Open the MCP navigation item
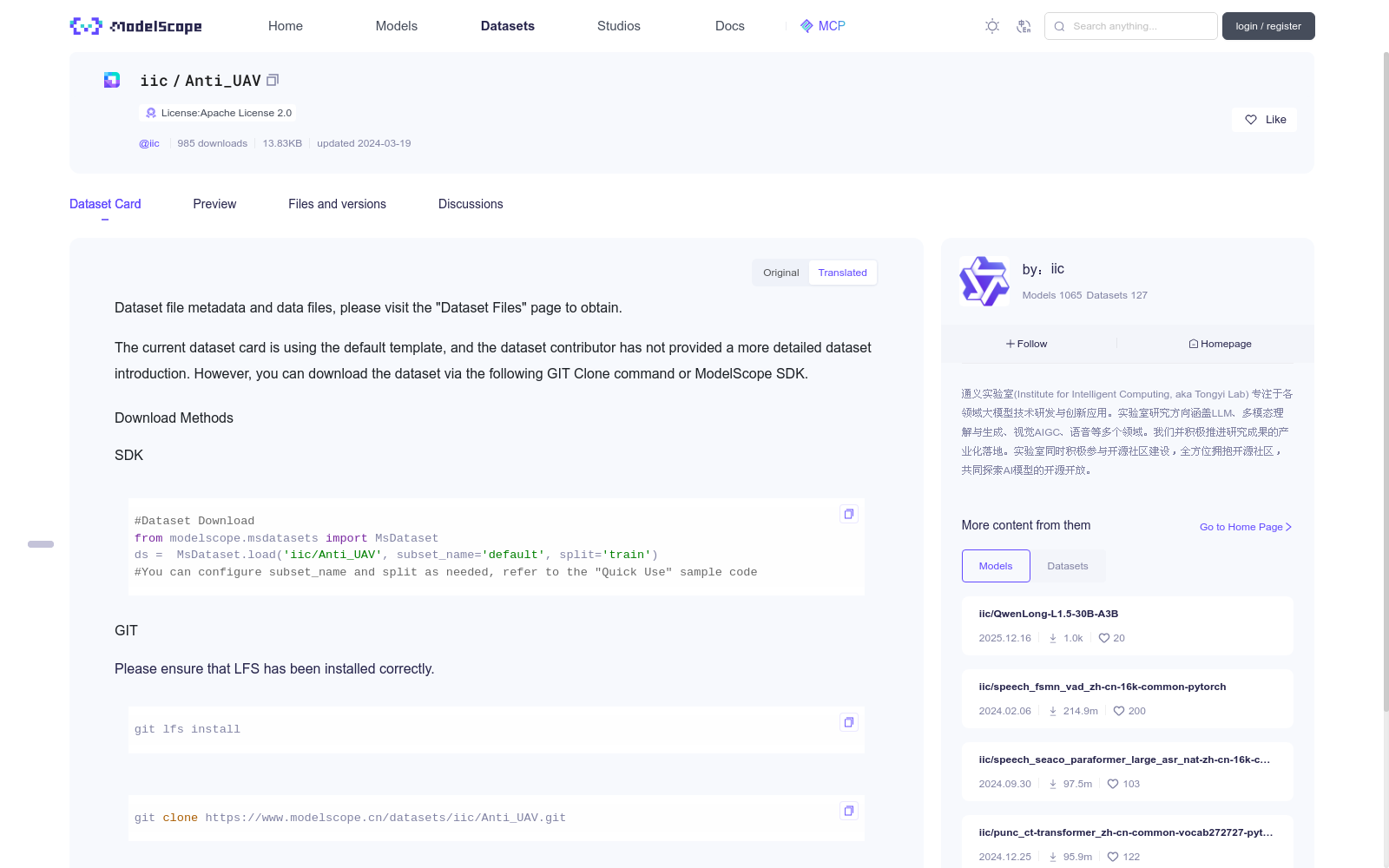Viewport: 1389px width, 868px height. 823,26
